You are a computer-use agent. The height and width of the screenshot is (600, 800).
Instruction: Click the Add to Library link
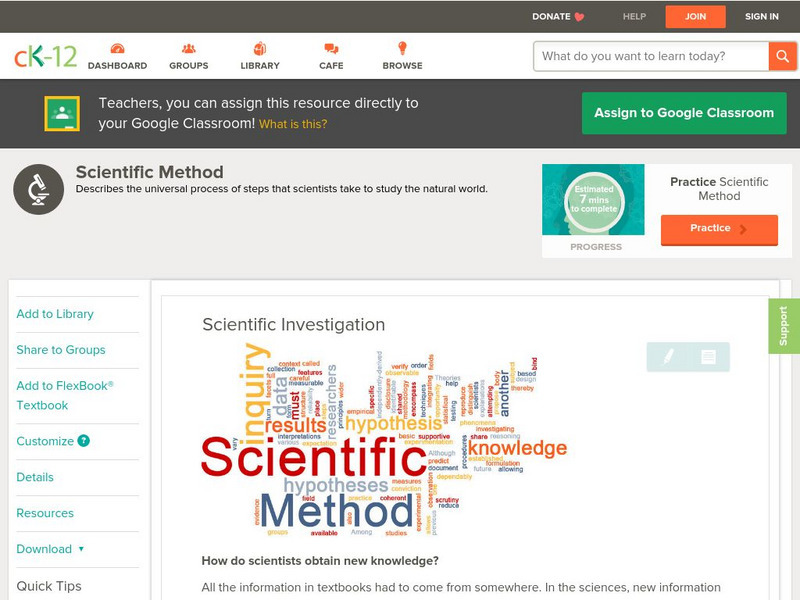[56, 313]
